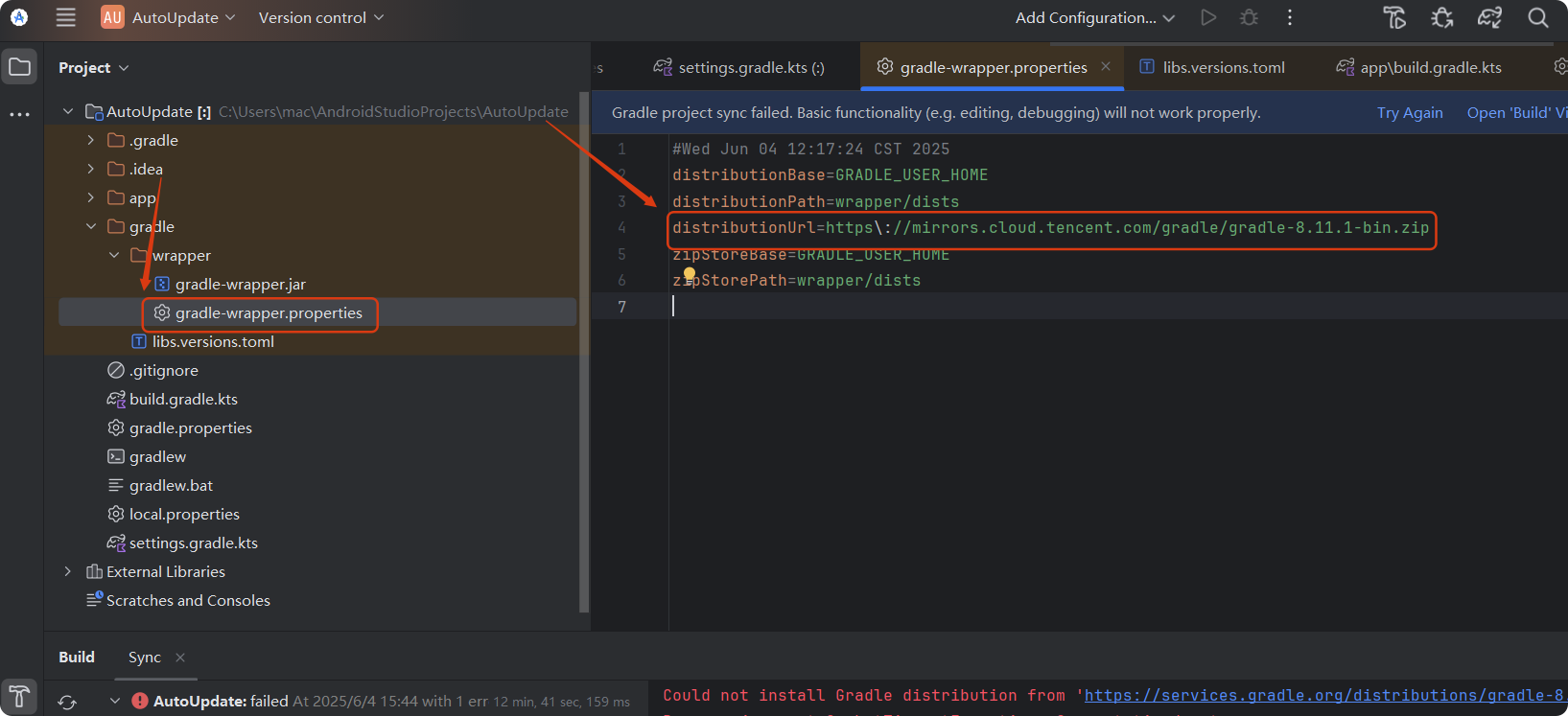
Task: Select the Sync tab in Build
Action: pos(145,657)
